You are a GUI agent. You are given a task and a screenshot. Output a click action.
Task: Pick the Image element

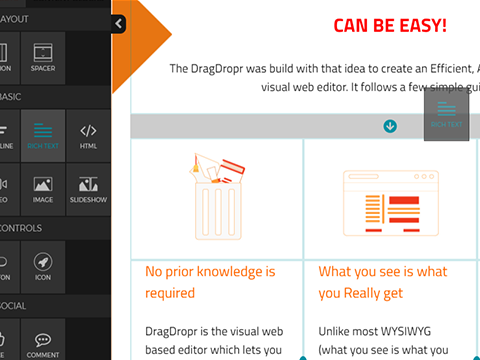tap(43, 189)
